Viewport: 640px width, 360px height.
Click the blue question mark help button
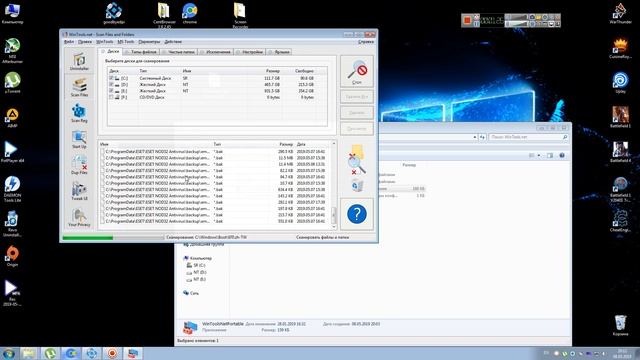click(x=357, y=214)
